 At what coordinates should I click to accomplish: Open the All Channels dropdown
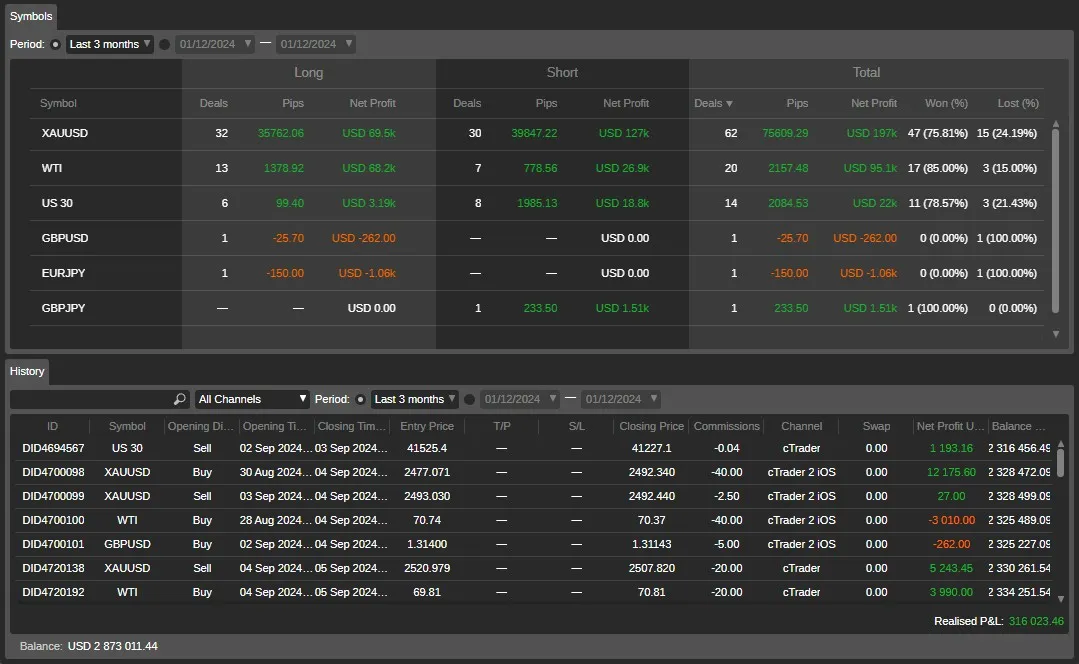coord(252,399)
